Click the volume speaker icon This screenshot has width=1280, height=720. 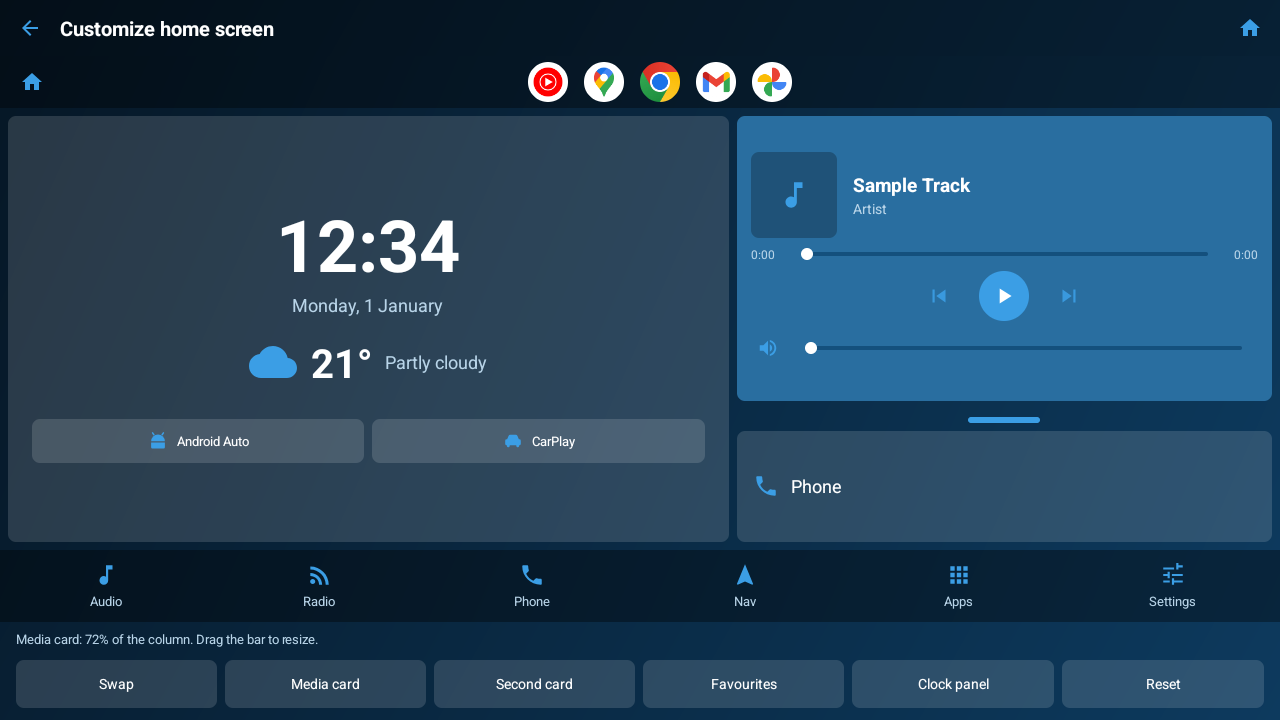(768, 348)
